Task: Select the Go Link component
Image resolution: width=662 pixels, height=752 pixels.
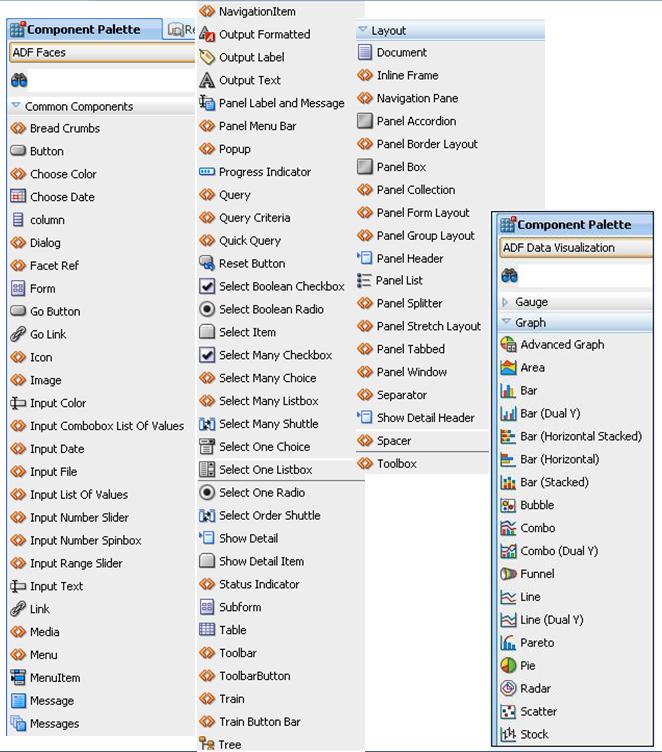Action: [x=47, y=334]
